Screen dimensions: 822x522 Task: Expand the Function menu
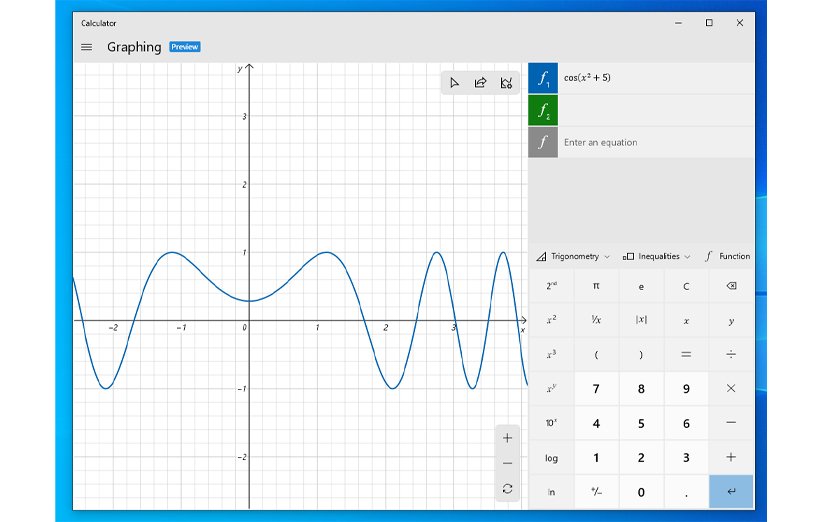click(x=728, y=256)
